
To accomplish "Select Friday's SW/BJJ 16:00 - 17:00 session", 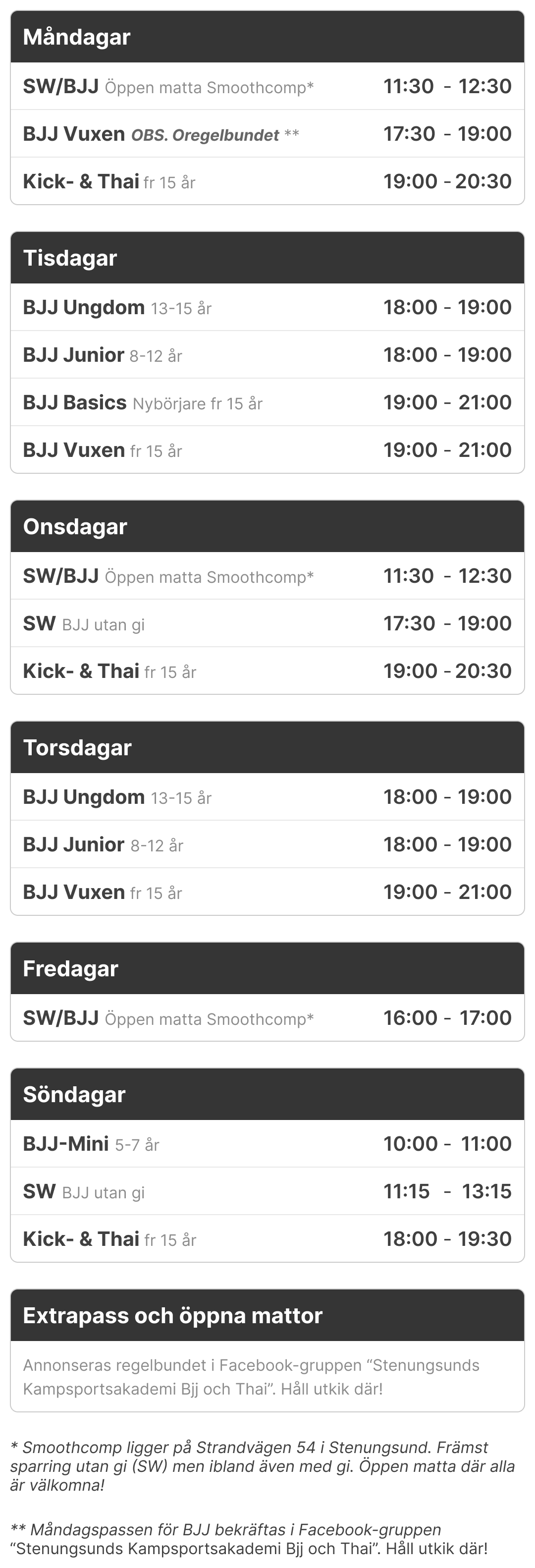I will tap(267, 1018).
